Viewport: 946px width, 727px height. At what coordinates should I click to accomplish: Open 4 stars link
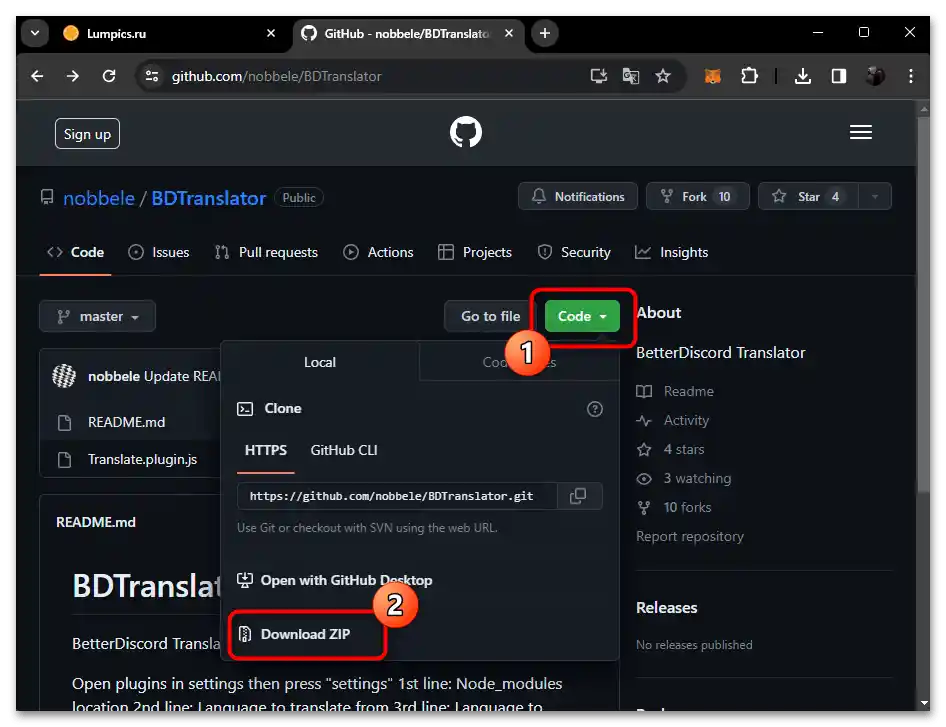(x=670, y=449)
